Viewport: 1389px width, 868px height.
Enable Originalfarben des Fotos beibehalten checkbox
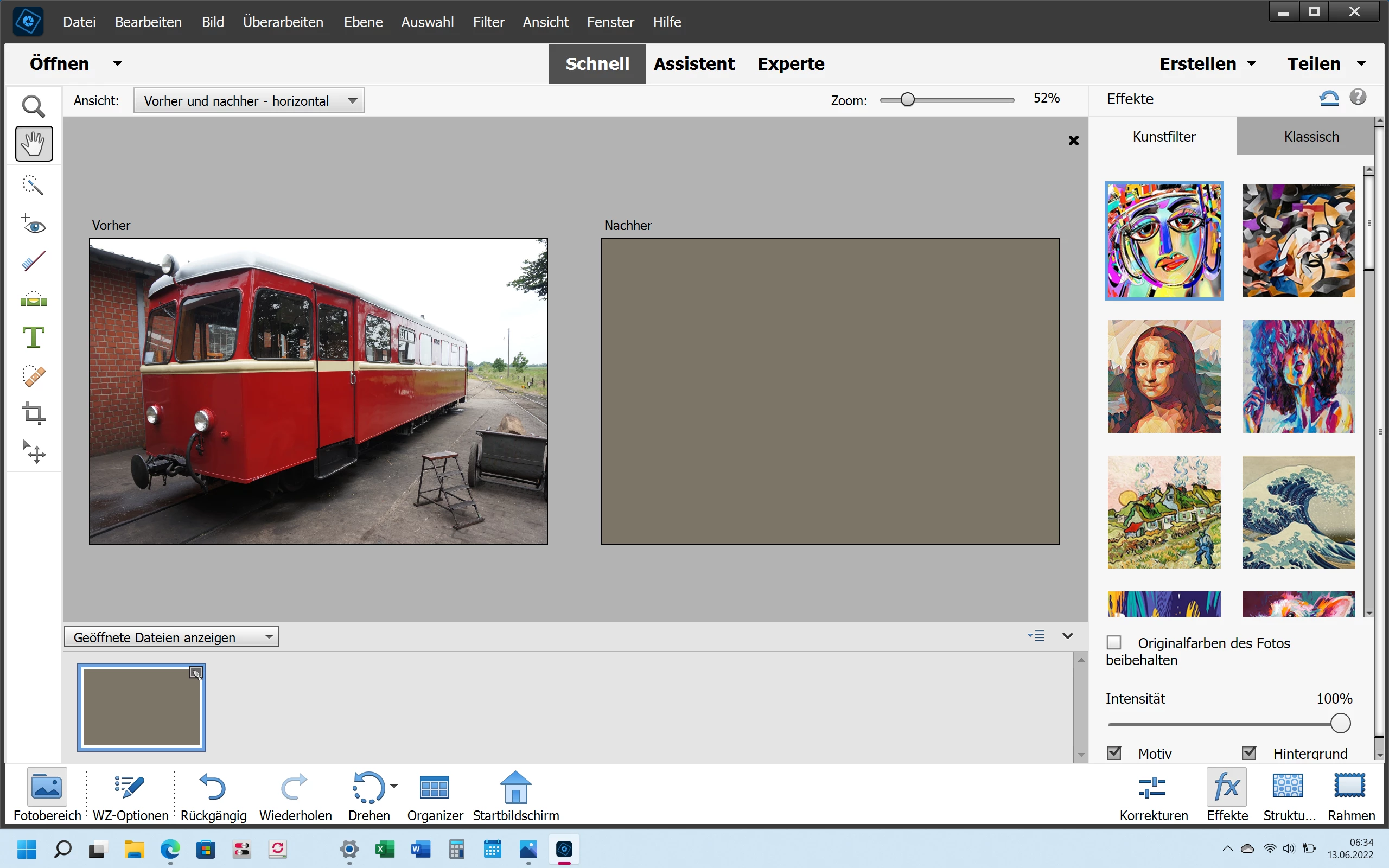[1114, 642]
